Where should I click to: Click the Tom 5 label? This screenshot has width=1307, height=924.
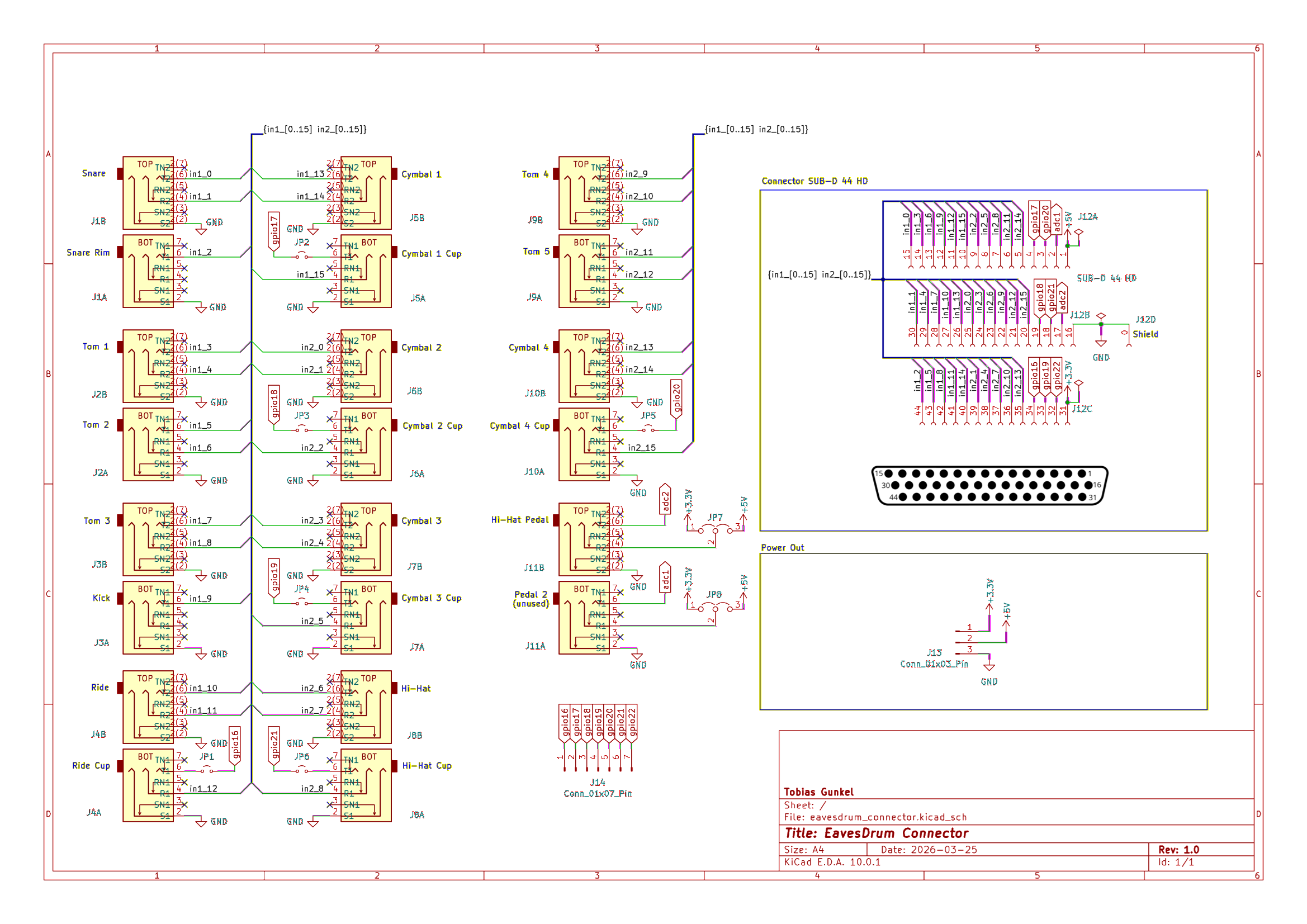(536, 252)
